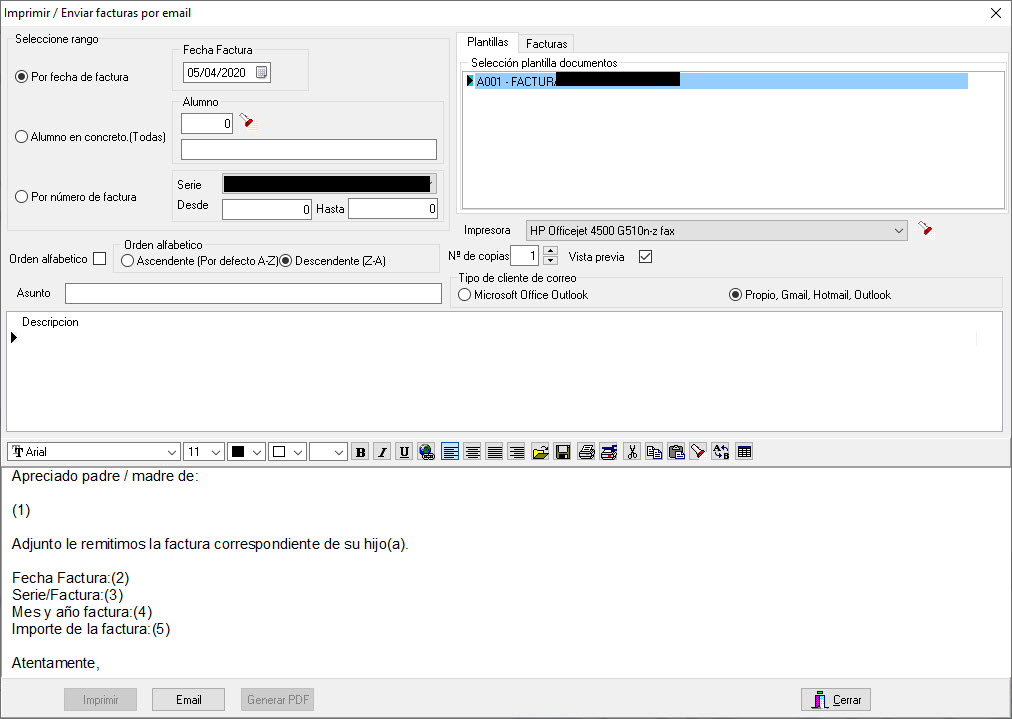Open the white background color picker
This screenshot has width=1012, height=719.
(287, 452)
